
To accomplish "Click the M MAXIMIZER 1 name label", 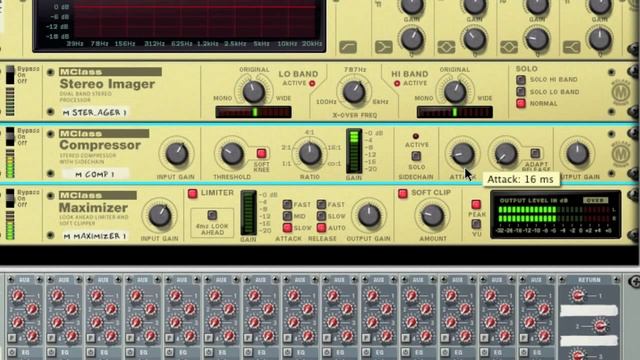I will (x=95, y=236).
